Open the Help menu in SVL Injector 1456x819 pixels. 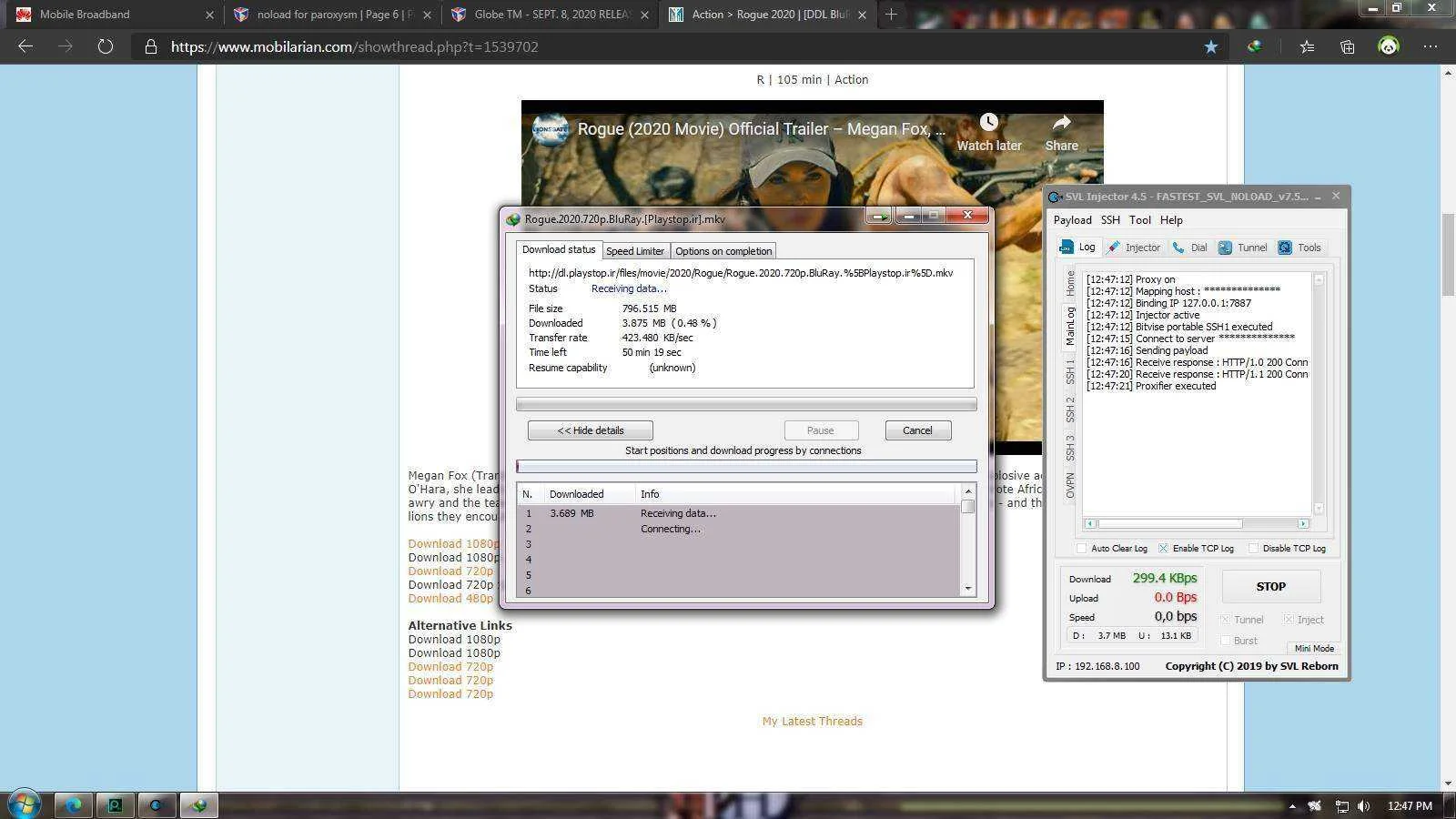point(1171,220)
